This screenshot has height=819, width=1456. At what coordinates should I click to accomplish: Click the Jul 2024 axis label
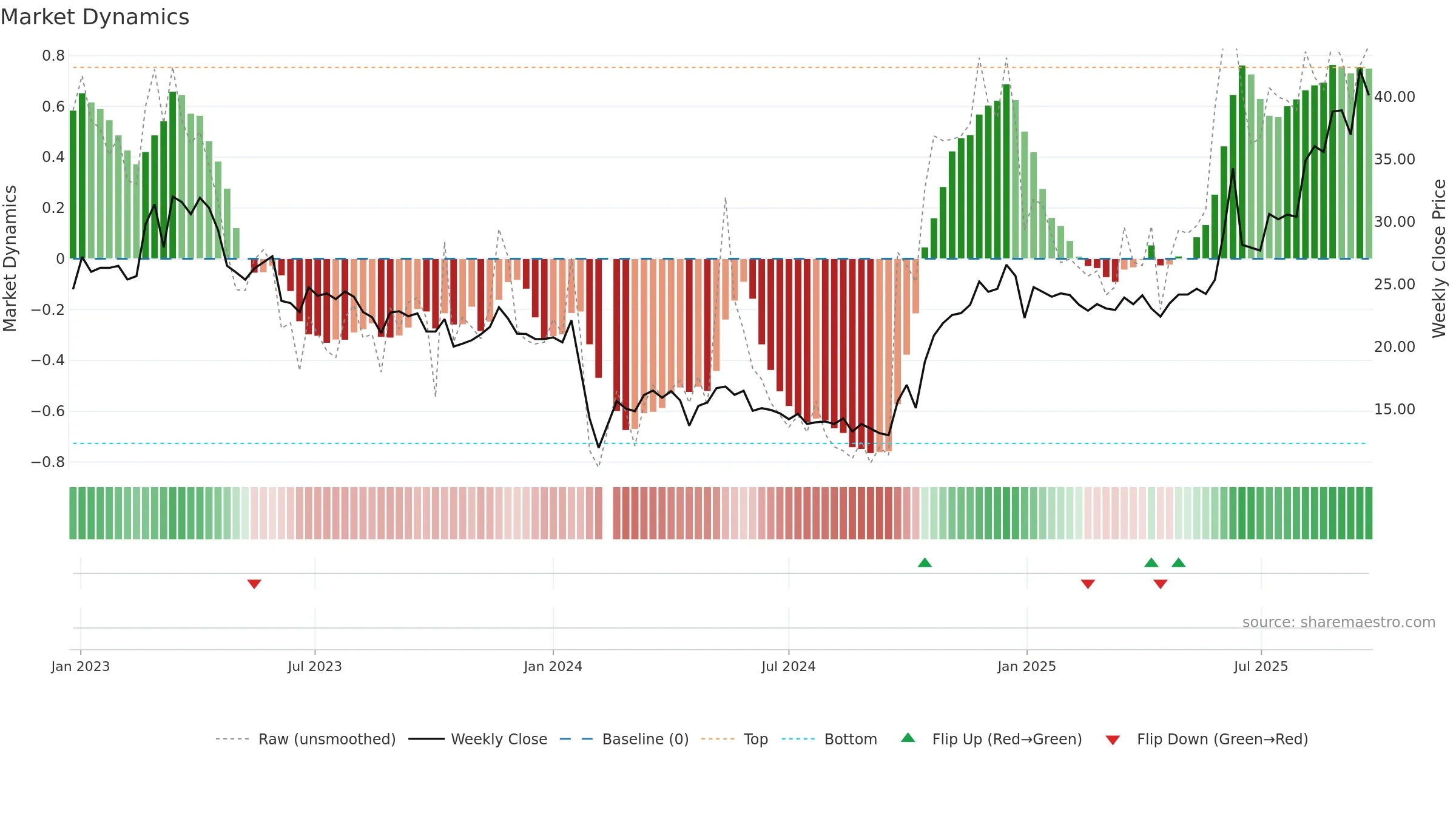pyautogui.click(x=789, y=666)
